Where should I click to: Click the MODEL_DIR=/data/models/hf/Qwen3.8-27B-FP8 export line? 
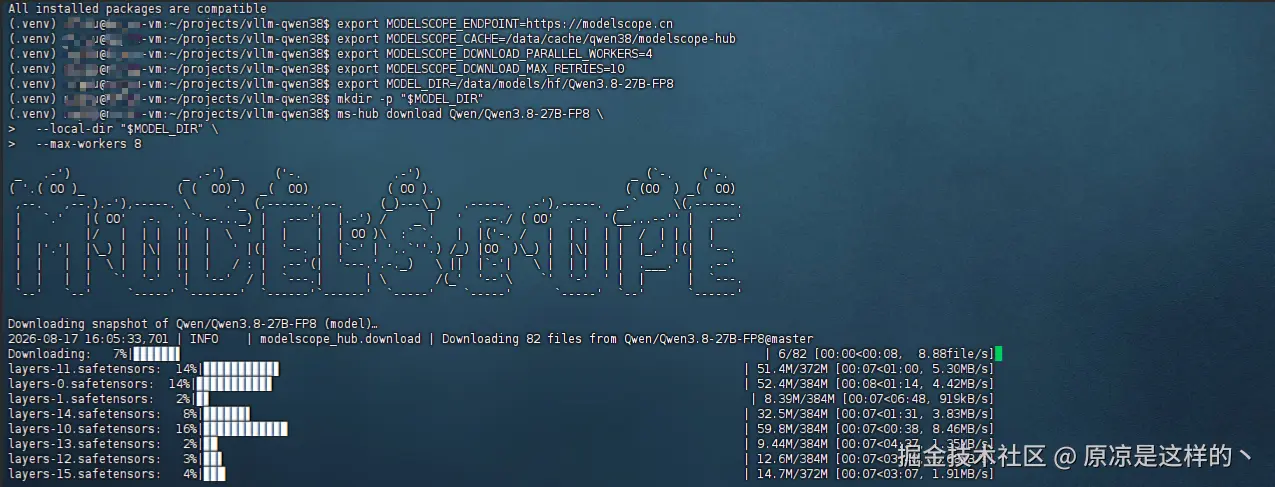pyautogui.click(x=505, y=84)
